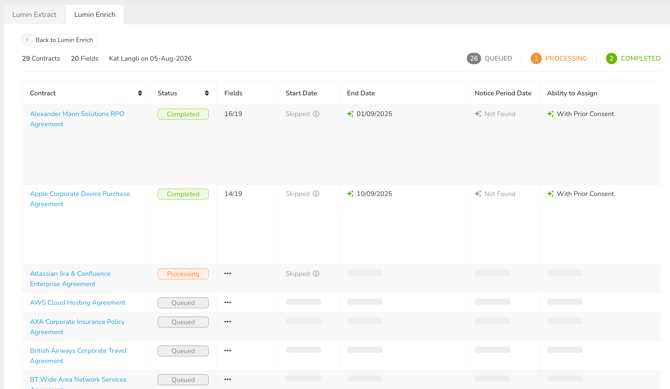
Task: Click the Ability to Assign column header
Action: 572,93
